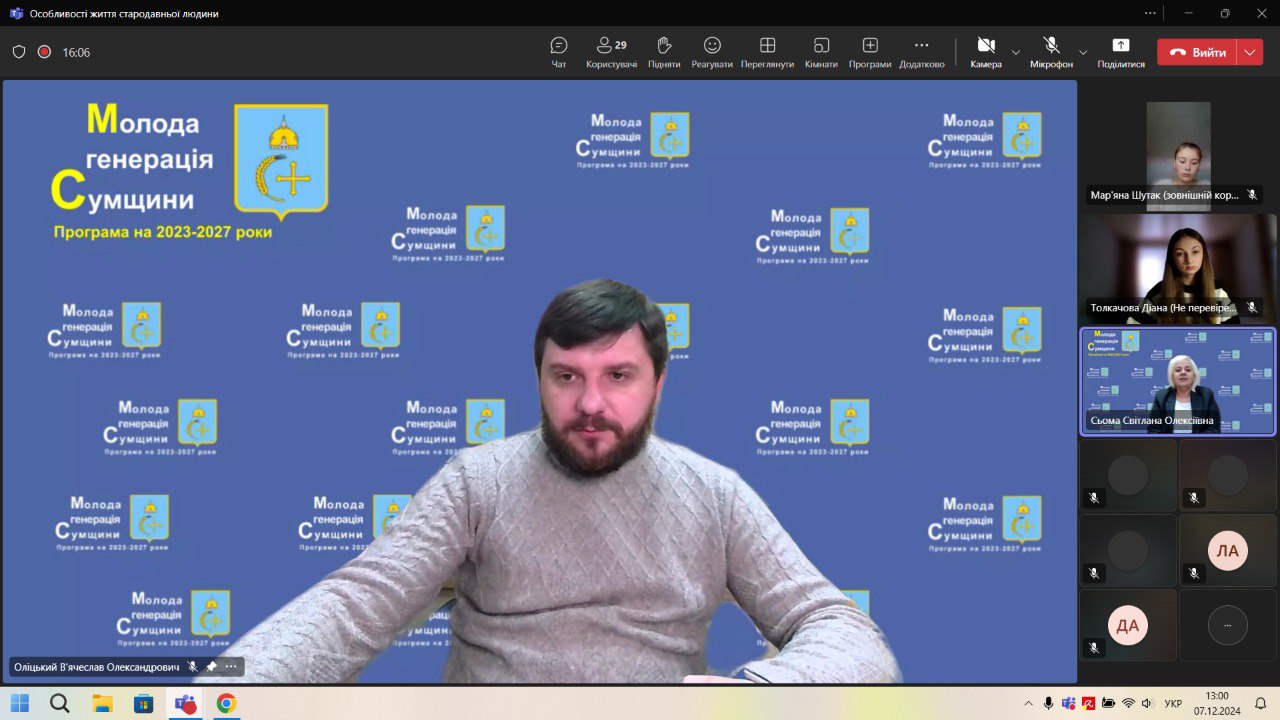Open the battery status tray icon
The width and height of the screenshot is (1280, 720).
1109,703
